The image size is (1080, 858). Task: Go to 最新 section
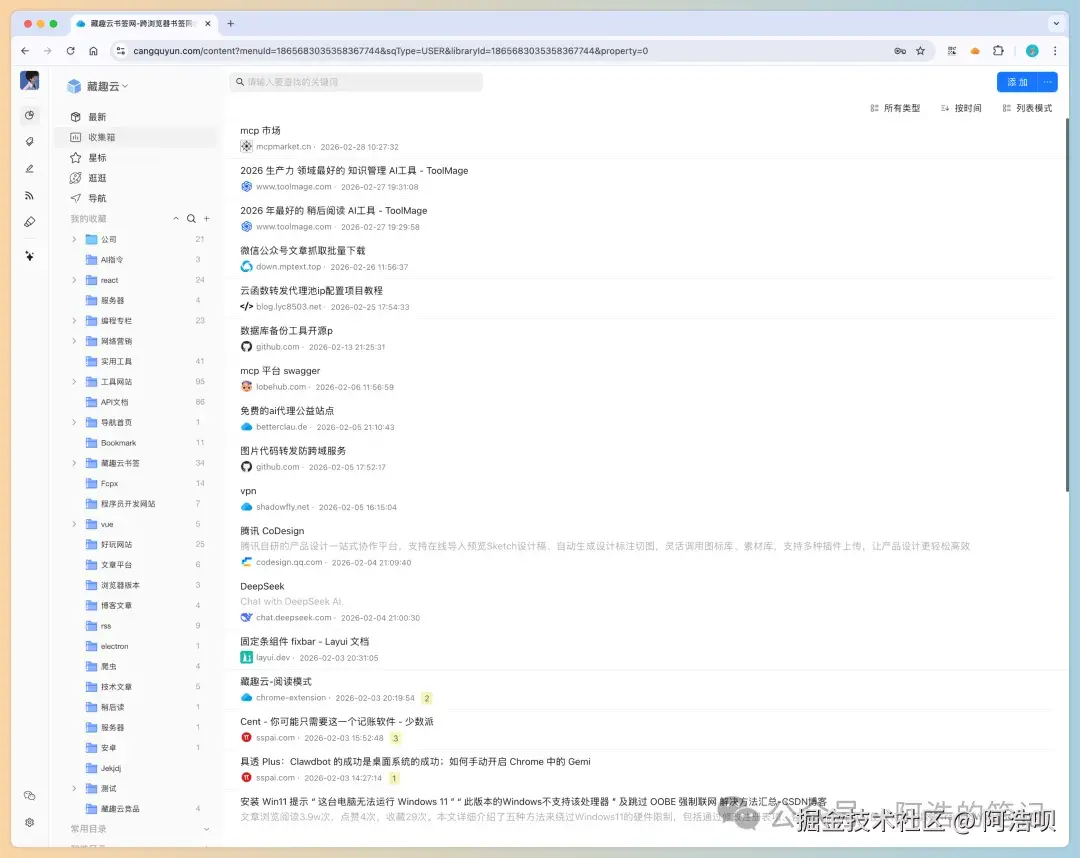136,116
